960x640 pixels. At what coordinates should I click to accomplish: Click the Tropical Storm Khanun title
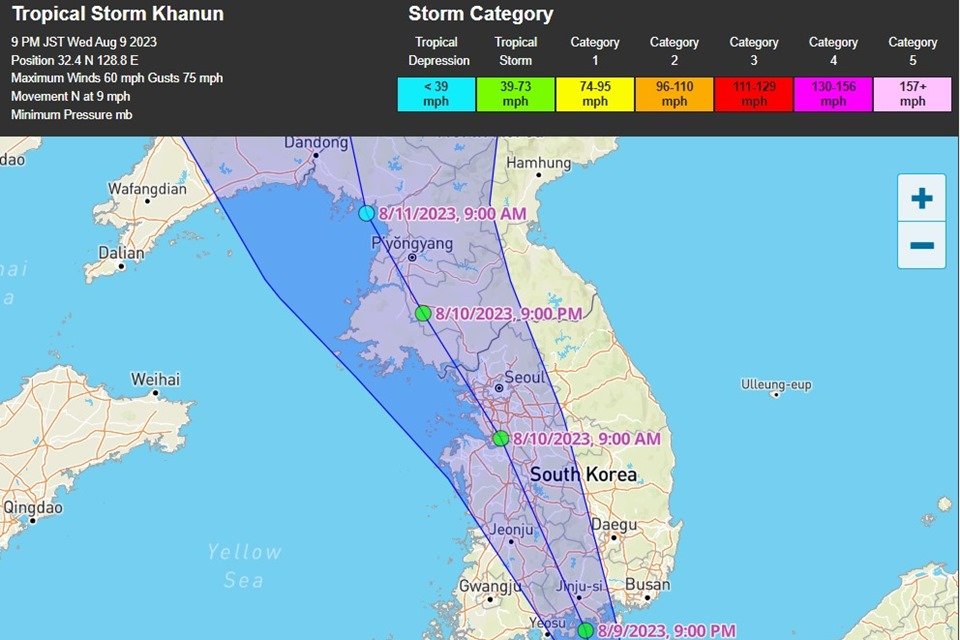click(117, 14)
